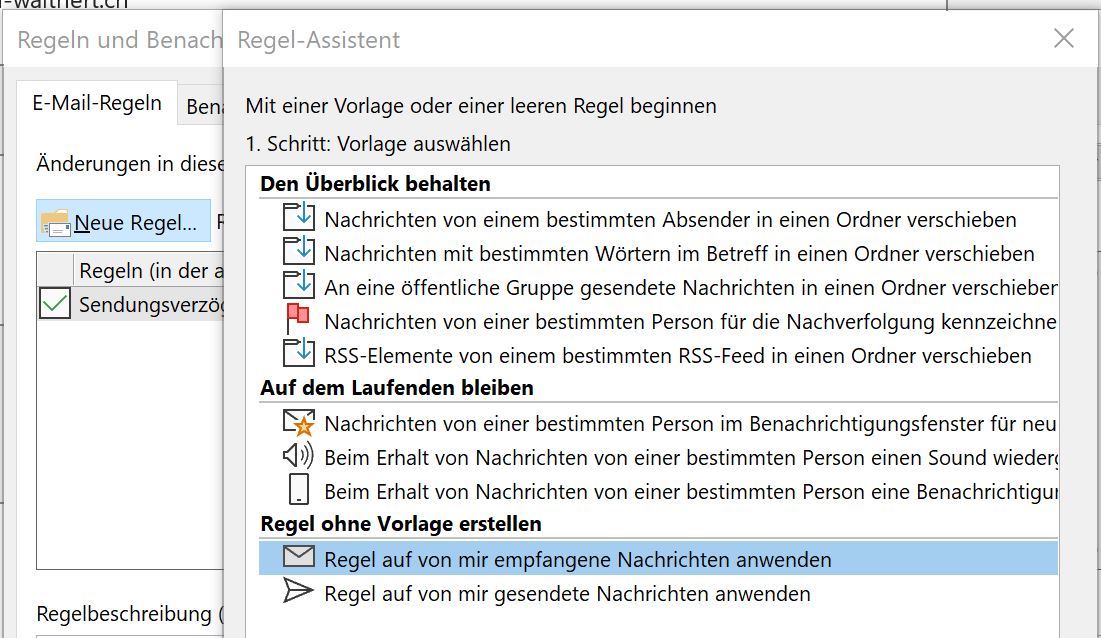Select 'Nachrichten mit bestimmten Wörtern im Betreff' template
The image size is (1101, 638).
point(658,253)
